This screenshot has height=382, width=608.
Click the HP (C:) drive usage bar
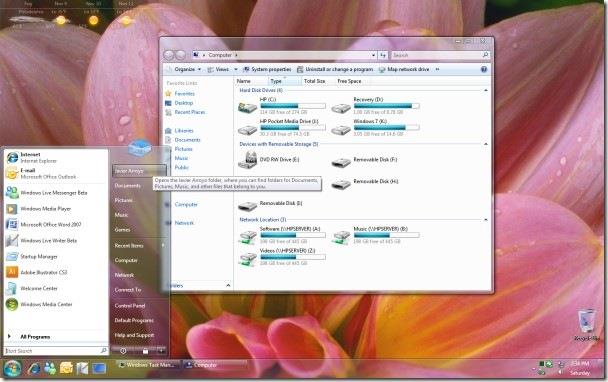293,106
